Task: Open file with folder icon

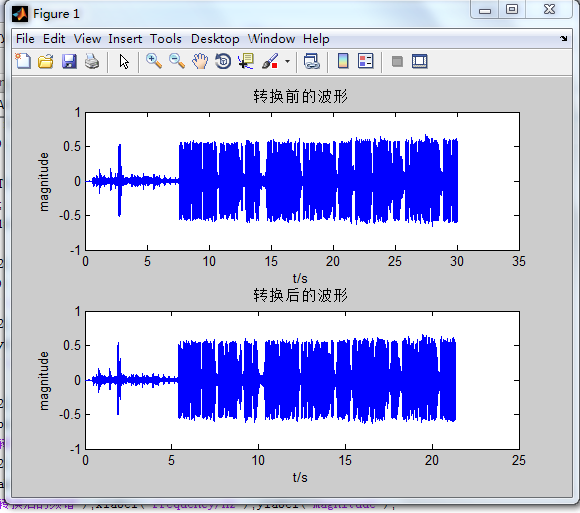Action: pos(46,61)
